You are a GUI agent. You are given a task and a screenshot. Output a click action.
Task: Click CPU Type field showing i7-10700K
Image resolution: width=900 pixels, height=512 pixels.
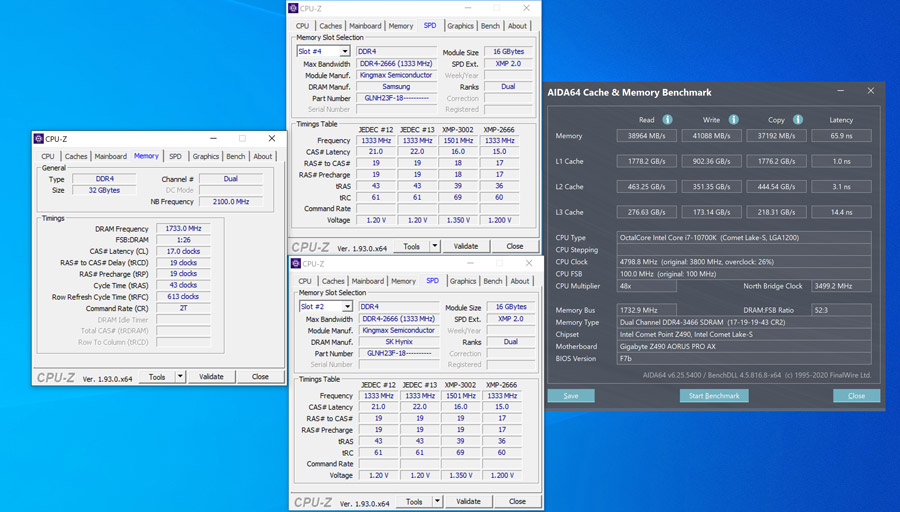point(744,238)
